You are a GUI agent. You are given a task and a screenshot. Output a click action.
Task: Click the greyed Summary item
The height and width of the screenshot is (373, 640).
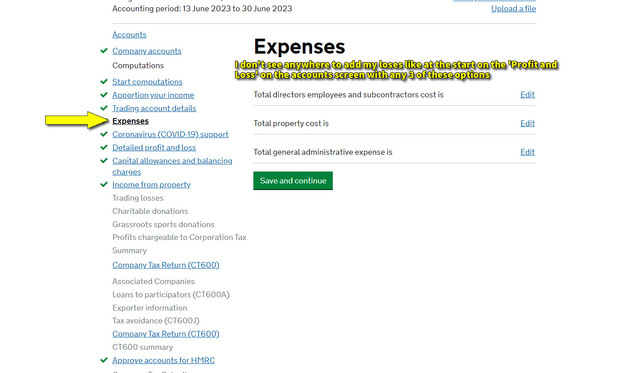(x=129, y=251)
